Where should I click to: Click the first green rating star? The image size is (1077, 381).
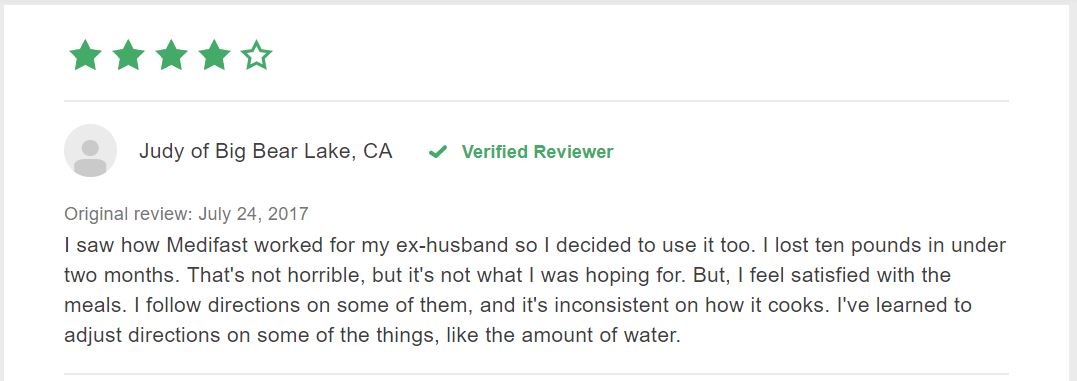click(85, 55)
